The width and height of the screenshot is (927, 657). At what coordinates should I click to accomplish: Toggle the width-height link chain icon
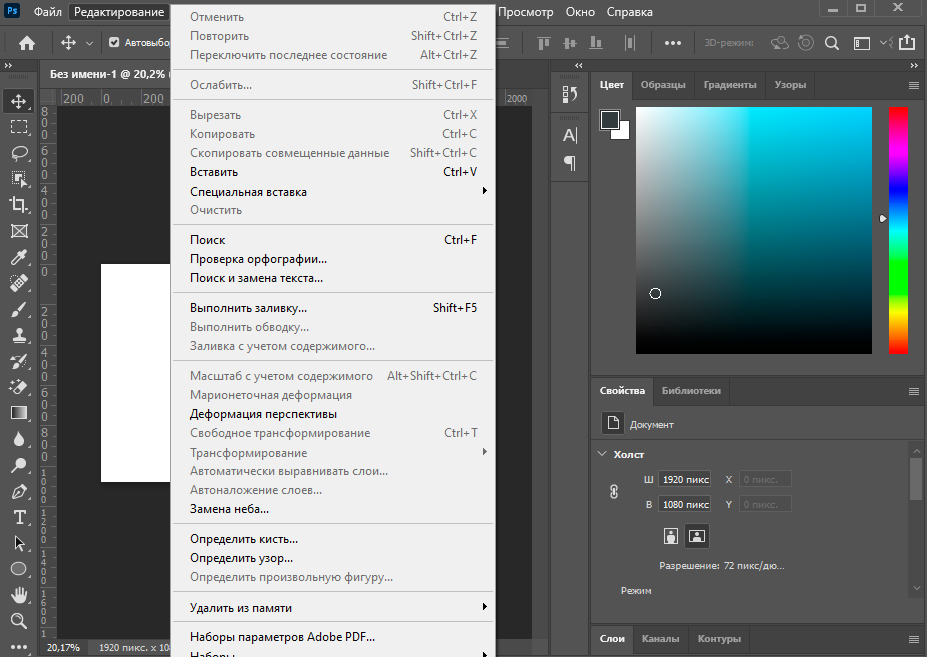point(615,492)
